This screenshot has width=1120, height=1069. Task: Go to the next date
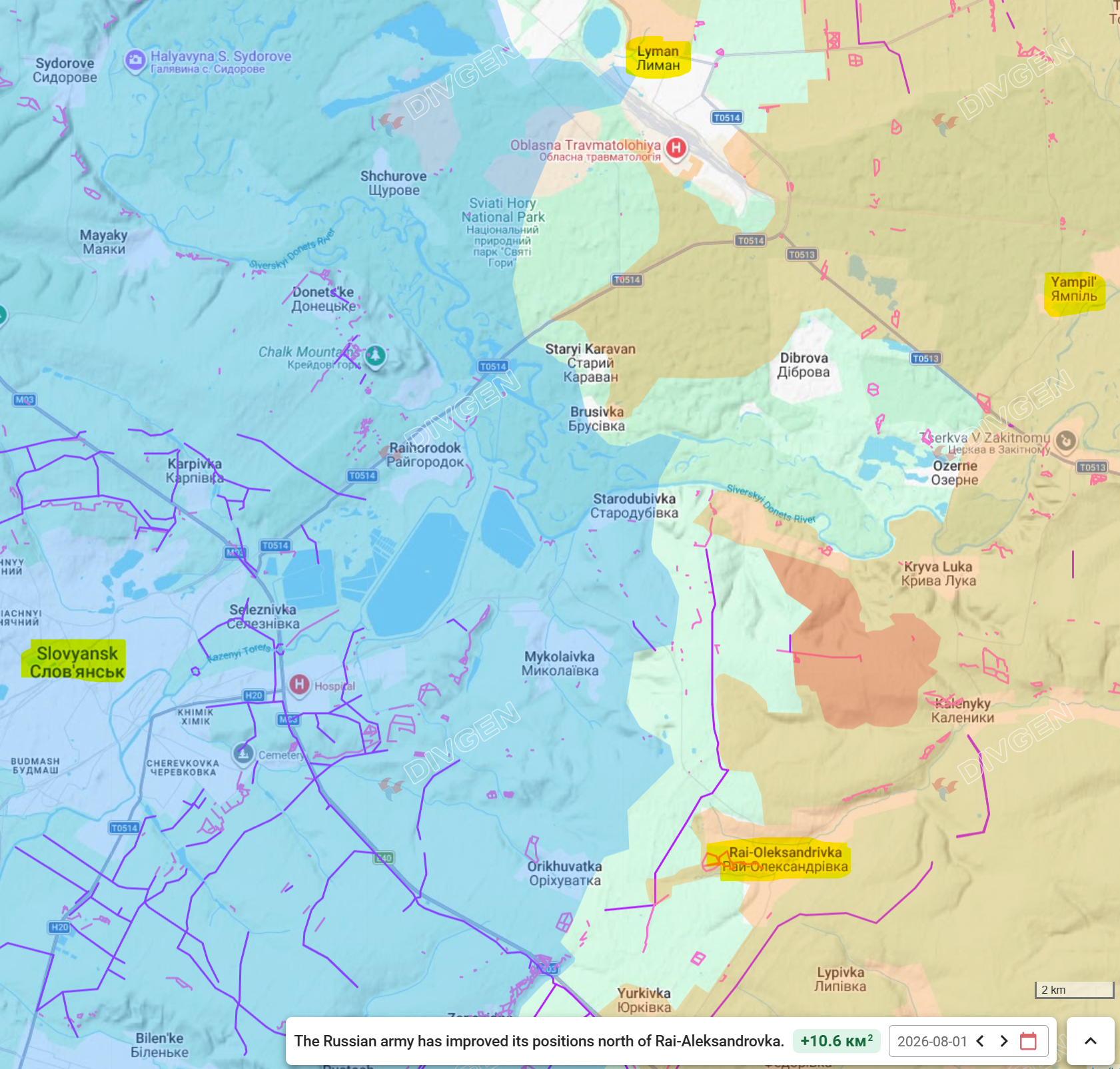point(1004,1041)
